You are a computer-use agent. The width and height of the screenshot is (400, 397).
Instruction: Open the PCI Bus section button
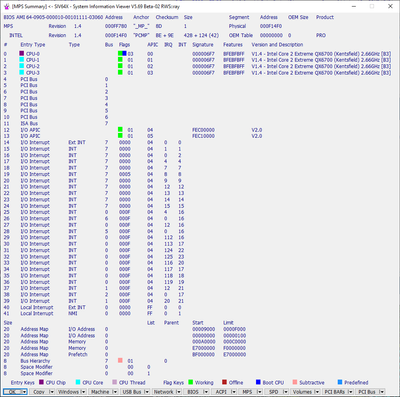[x=367, y=392]
